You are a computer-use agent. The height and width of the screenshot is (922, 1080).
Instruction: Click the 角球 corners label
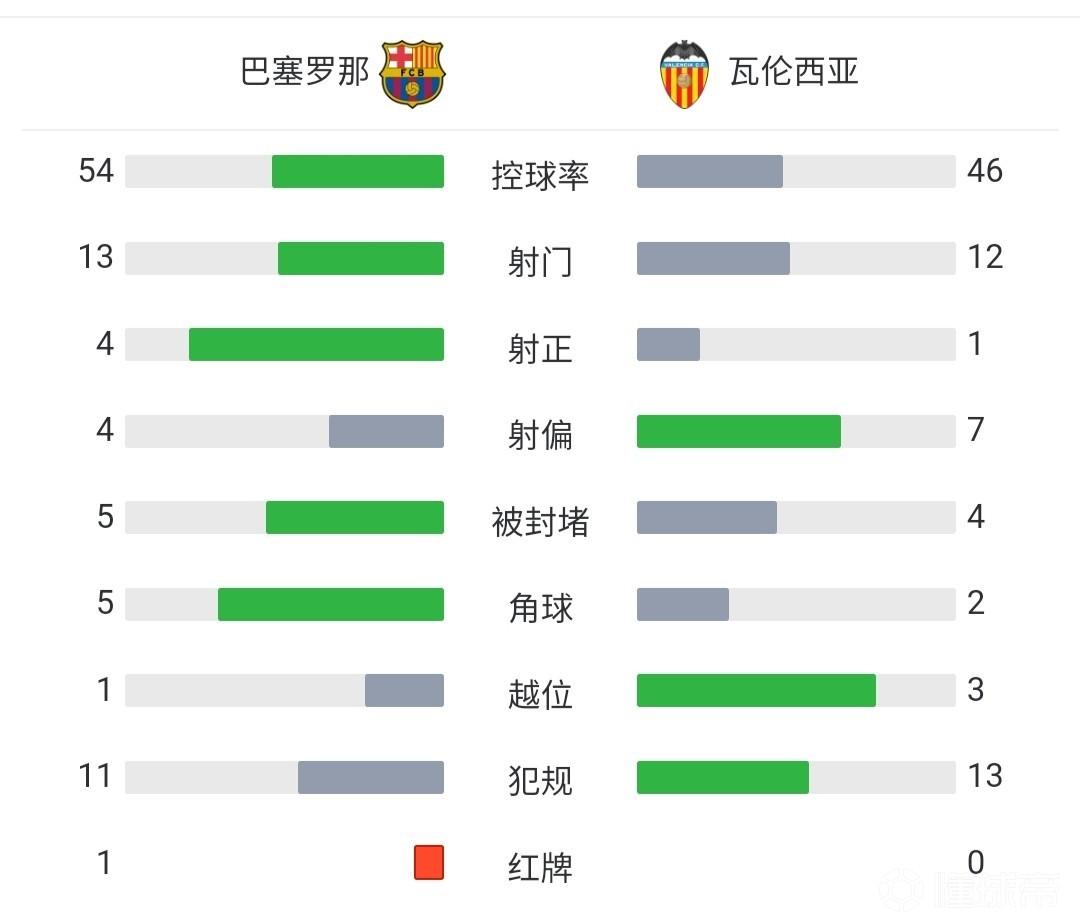coord(540,607)
